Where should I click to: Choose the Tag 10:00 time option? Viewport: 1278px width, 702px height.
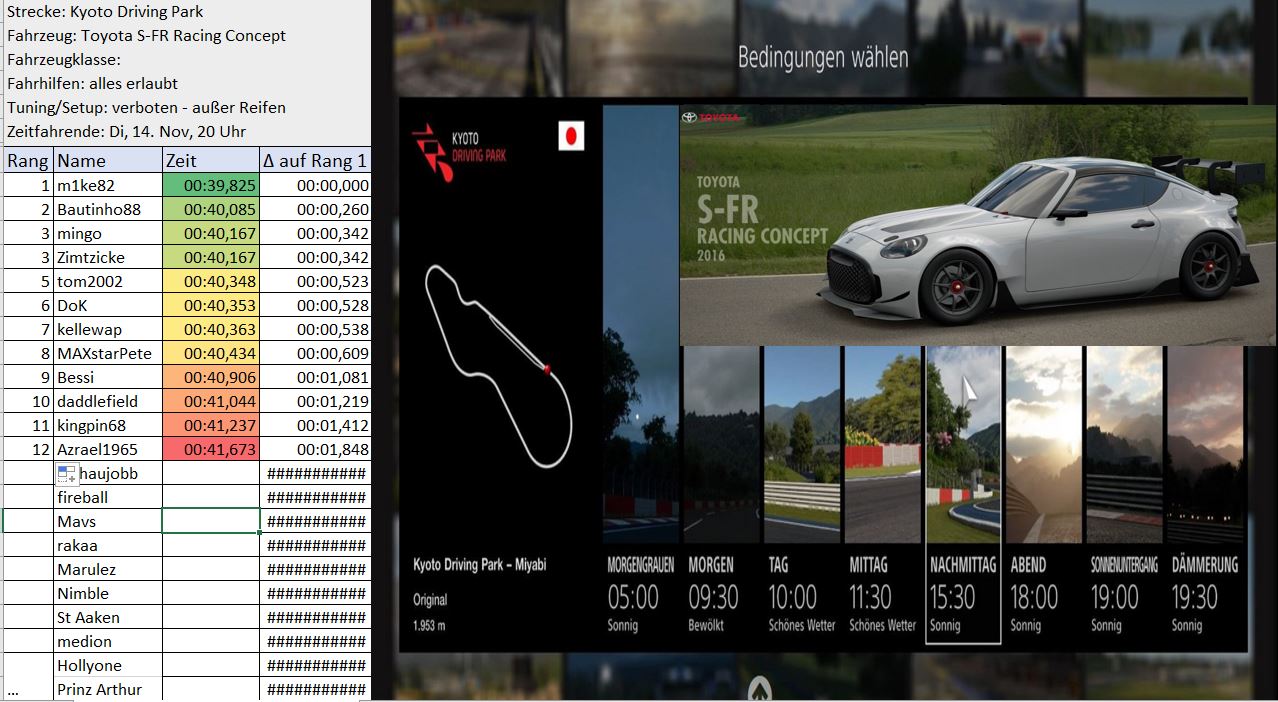pos(801,495)
